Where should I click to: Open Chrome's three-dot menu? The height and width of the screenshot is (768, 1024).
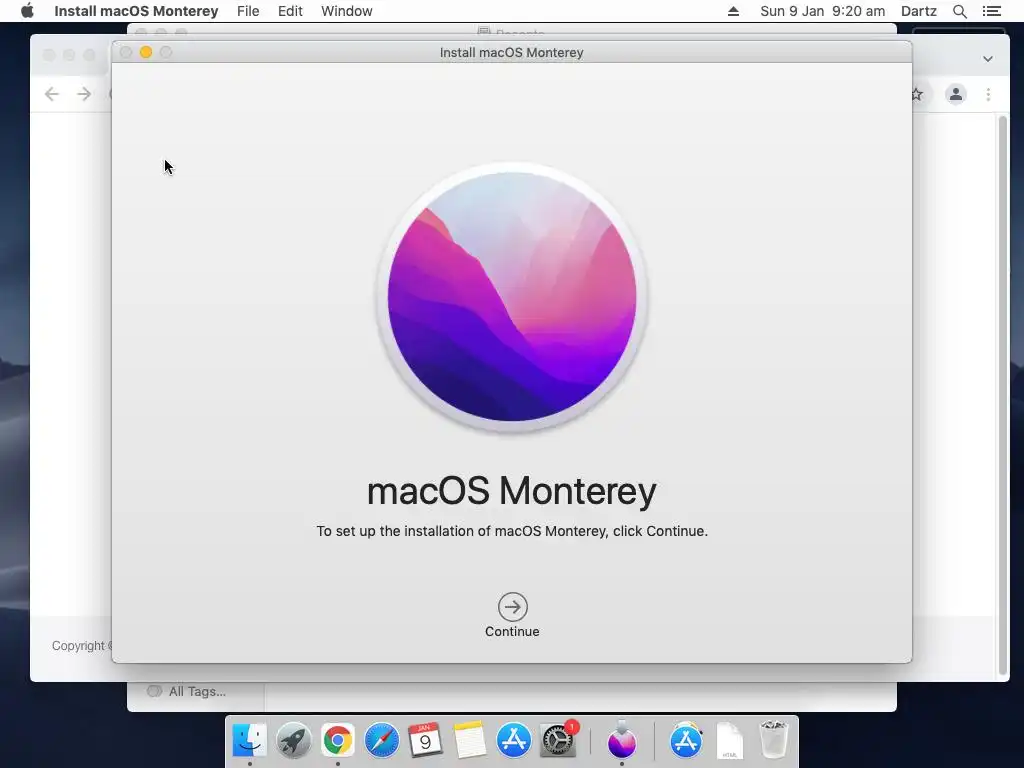point(988,95)
